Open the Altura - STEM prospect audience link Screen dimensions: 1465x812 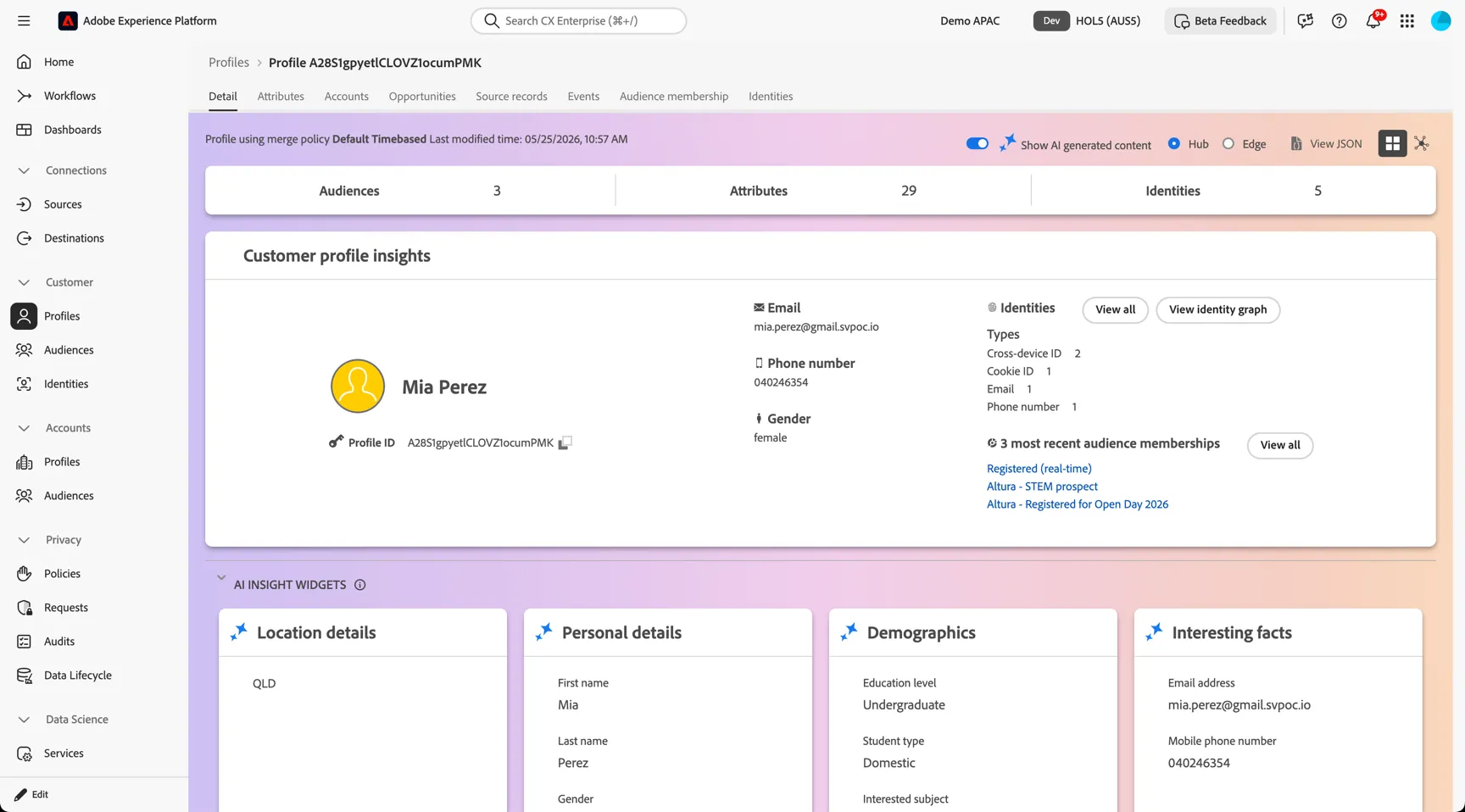tap(1042, 487)
